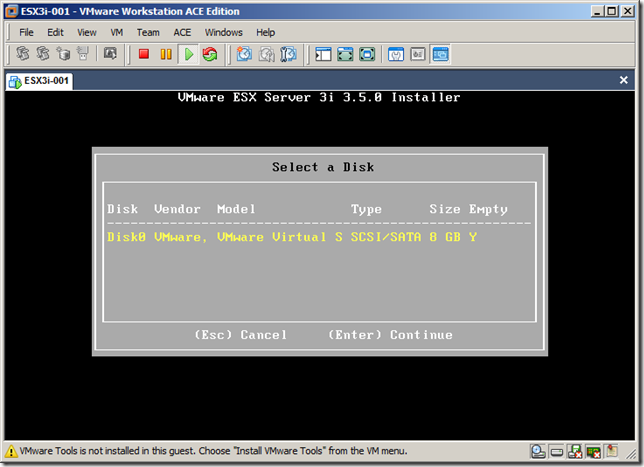Image resolution: width=644 pixels, height=467 pixels.
Task: Open the snapshot manager toolbar icon
Action: 287,54
